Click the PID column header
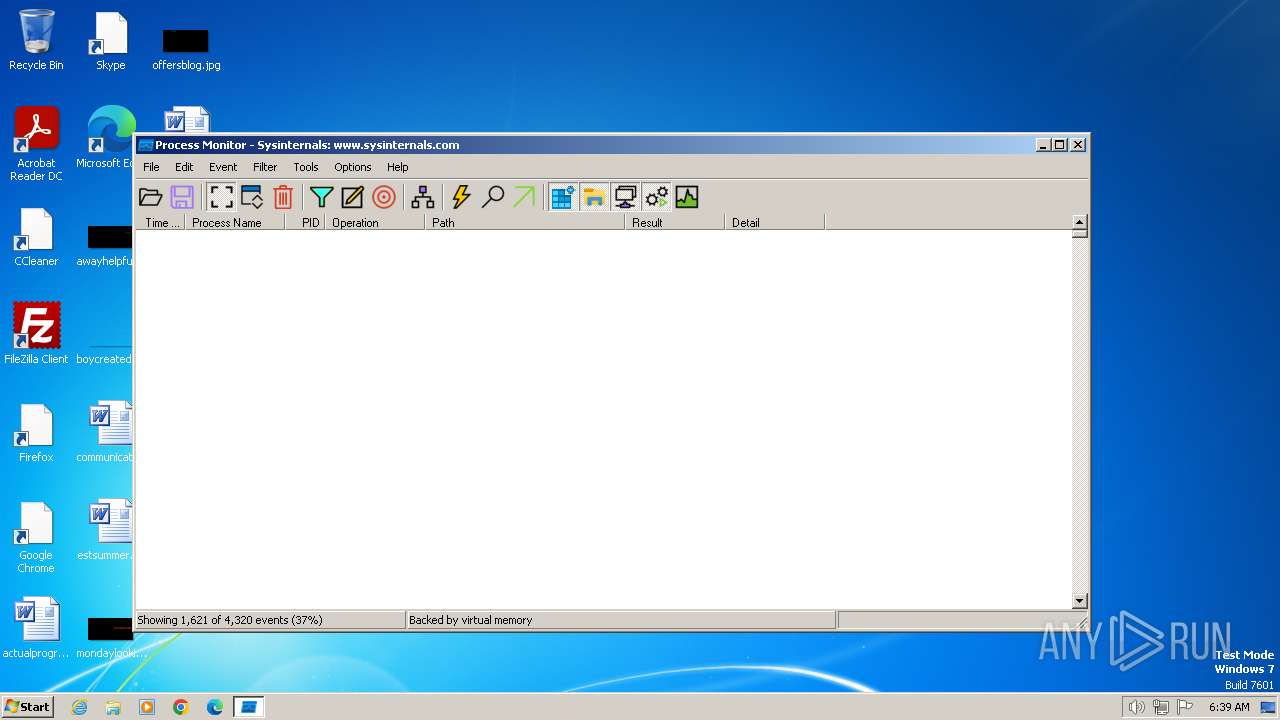Screen dimensions: 1280x720 pos(305,222)
